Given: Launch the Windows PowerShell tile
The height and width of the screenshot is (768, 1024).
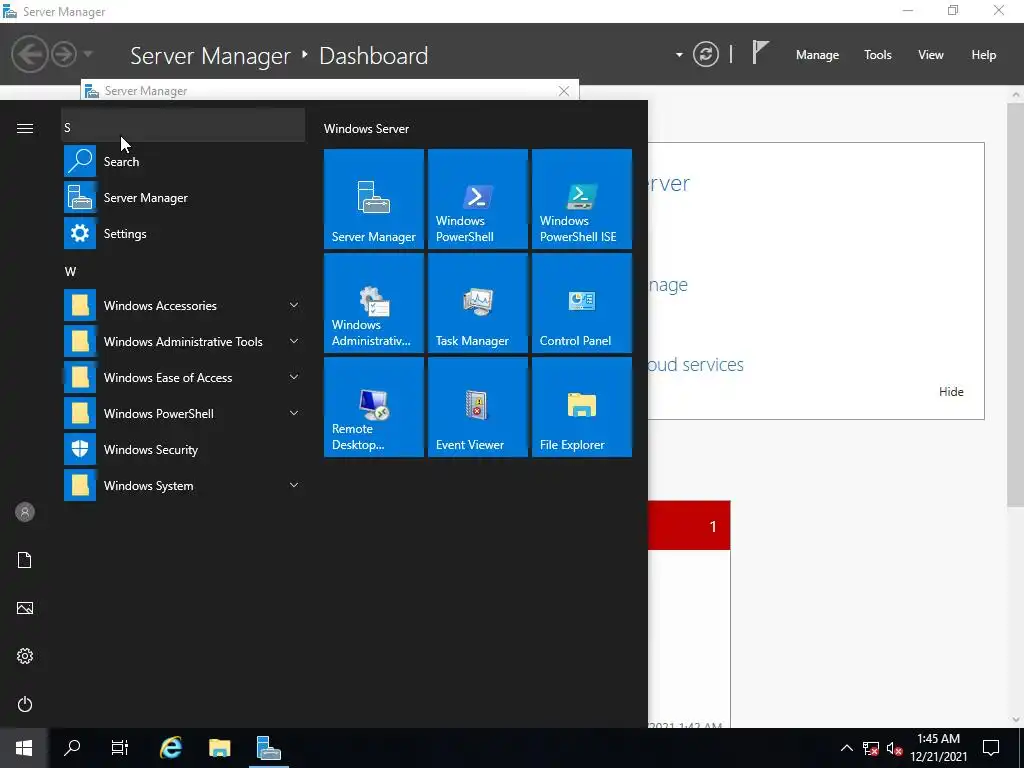Looking at the screenshot, I should [477, 199].
